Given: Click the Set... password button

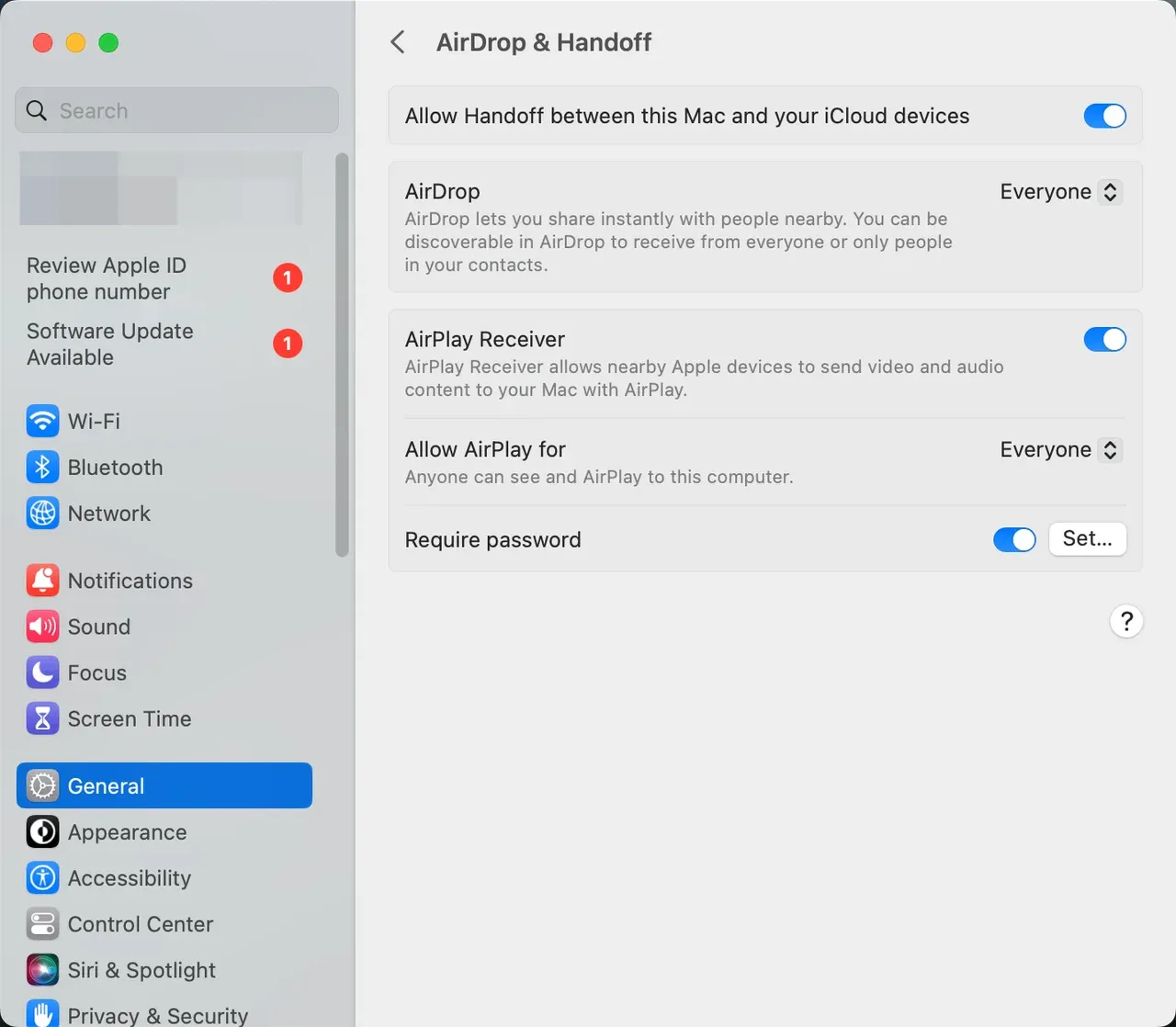Looking at the screenshot, I should coord(1088,538).
